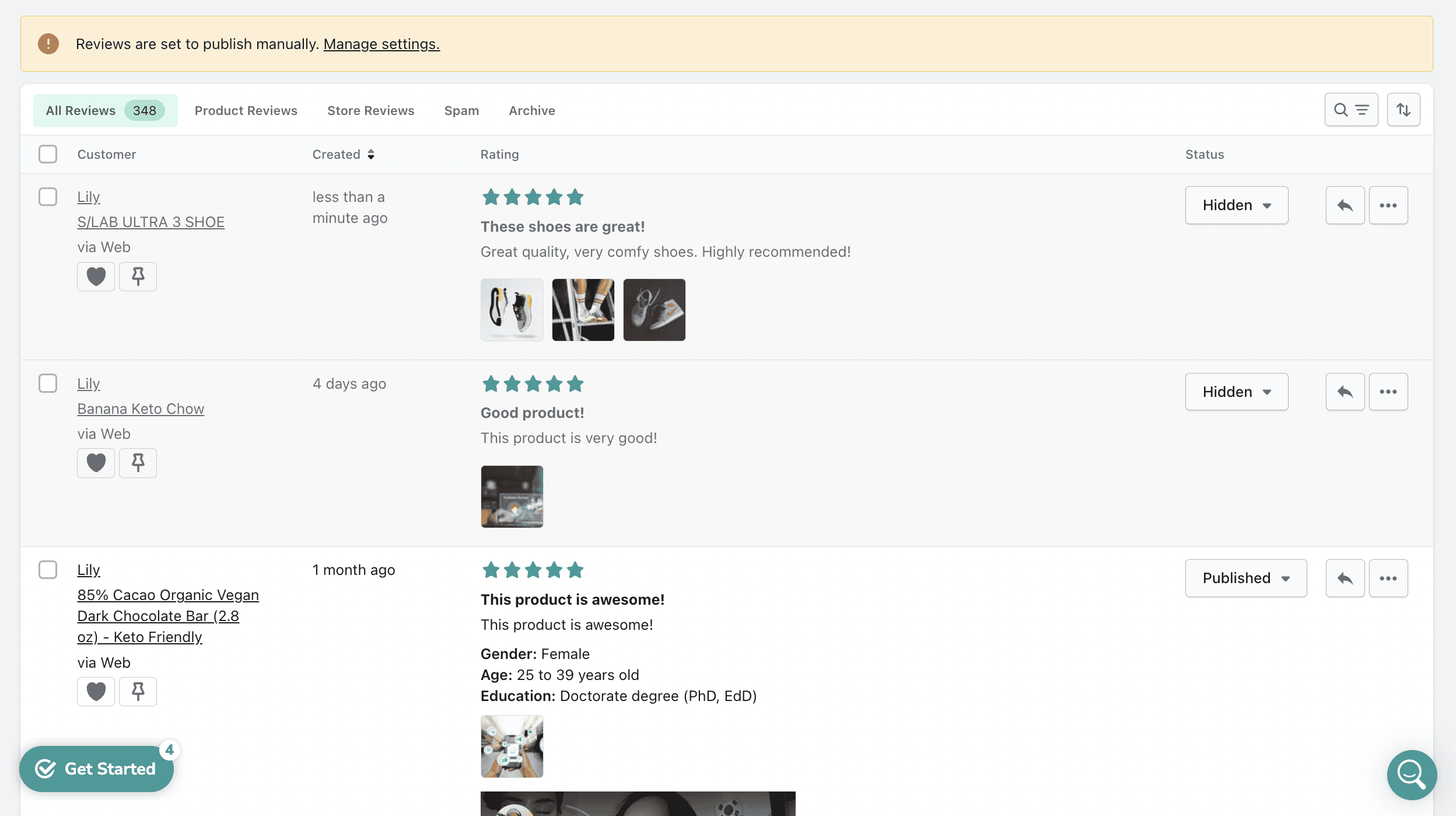Select the S/LAB ULTRA 3 SHOE review checkbox
The height and width of the screenshot is (816, 1456).
(48, 197)
